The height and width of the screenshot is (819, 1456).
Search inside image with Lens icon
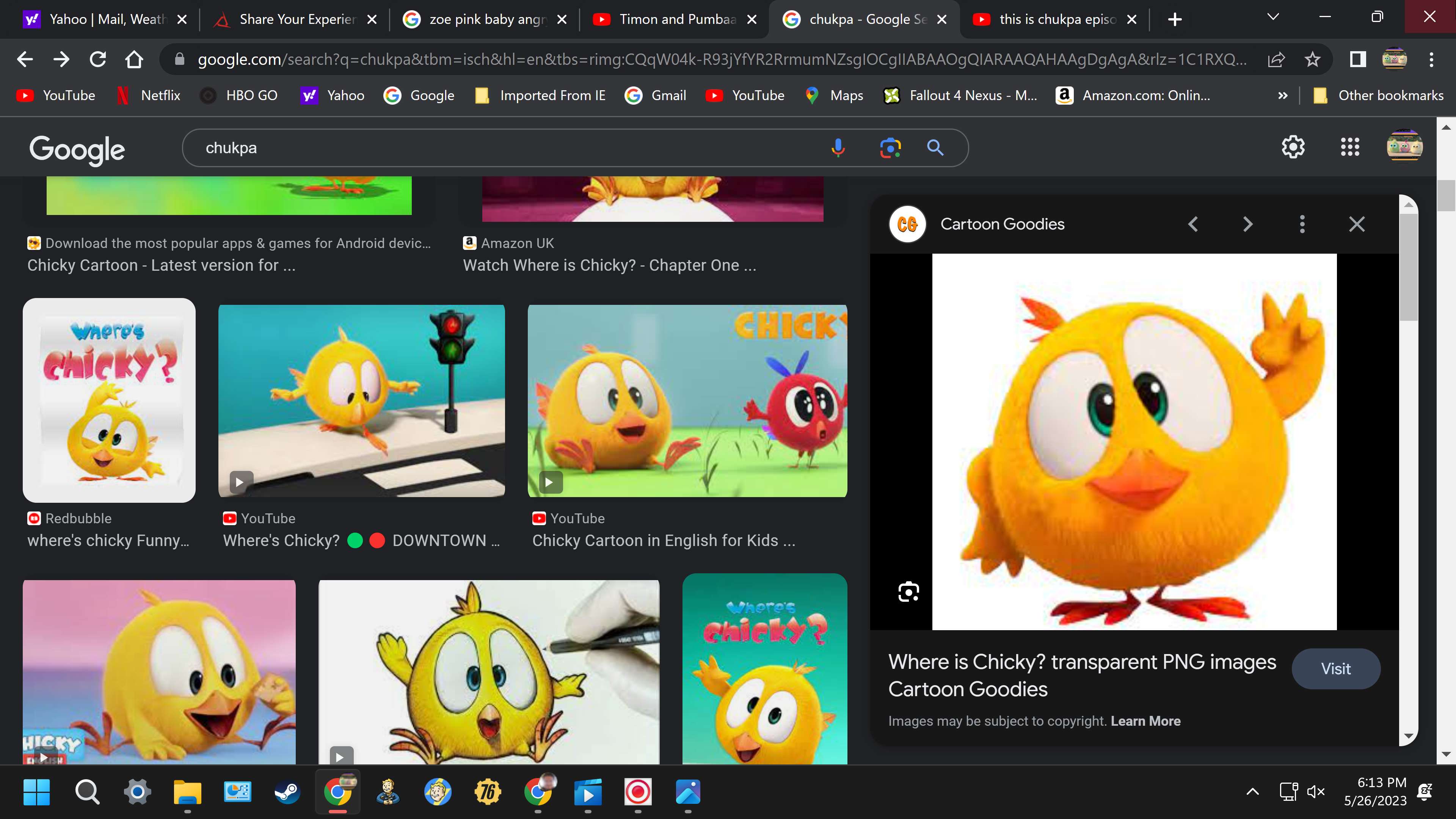pyautogui.click(x=908, y=592)
